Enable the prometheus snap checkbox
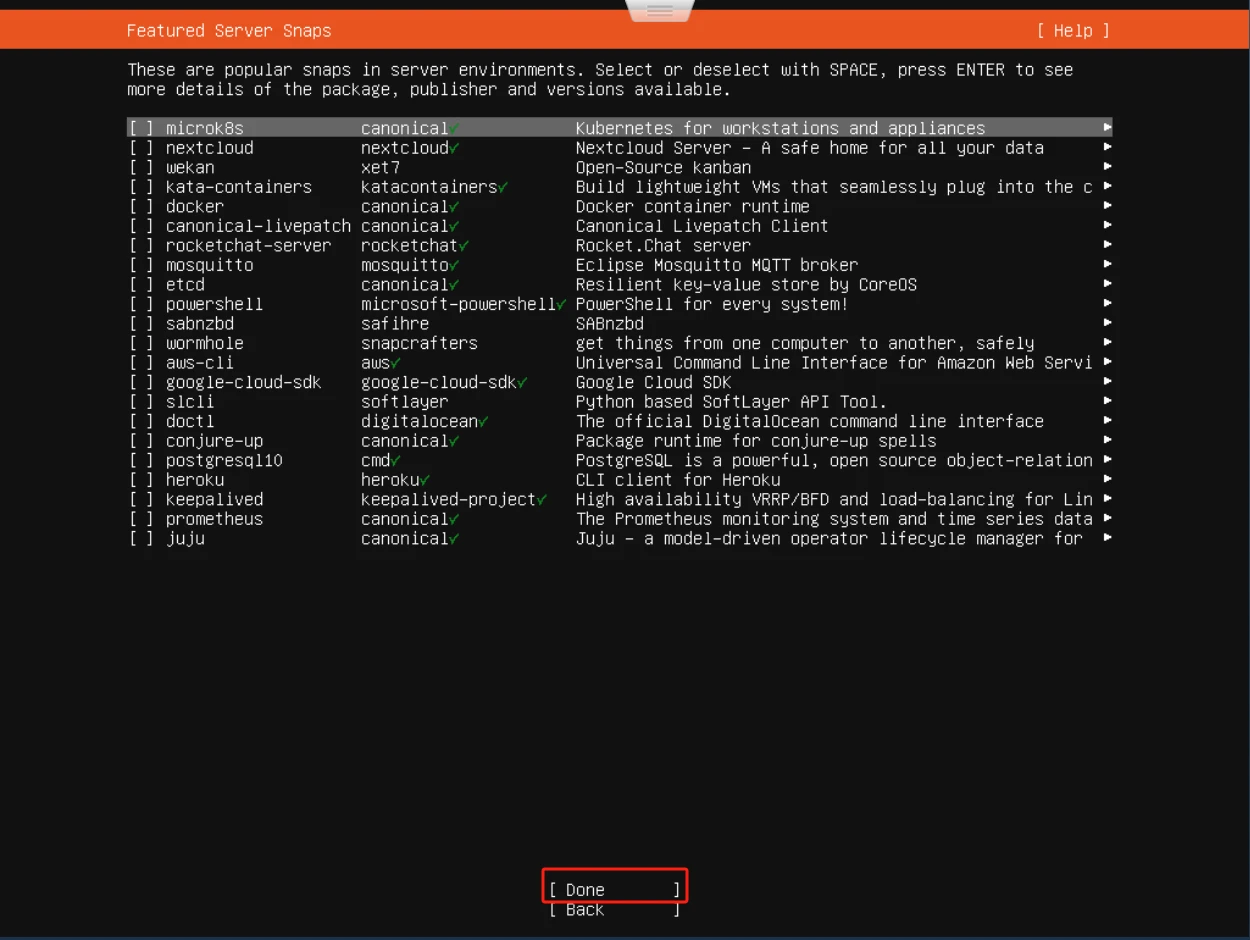Screen dimensions: 1250x940 coord(141,518)
